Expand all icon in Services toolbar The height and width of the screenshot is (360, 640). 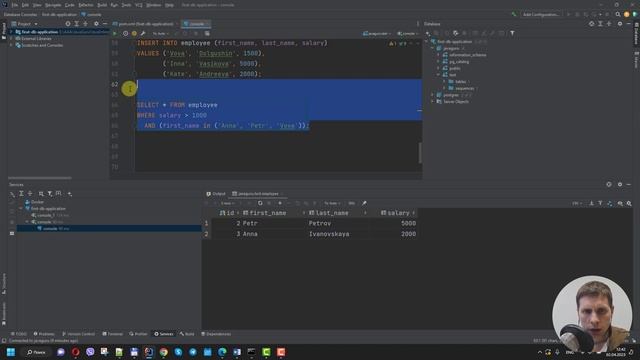pos(21,193)
